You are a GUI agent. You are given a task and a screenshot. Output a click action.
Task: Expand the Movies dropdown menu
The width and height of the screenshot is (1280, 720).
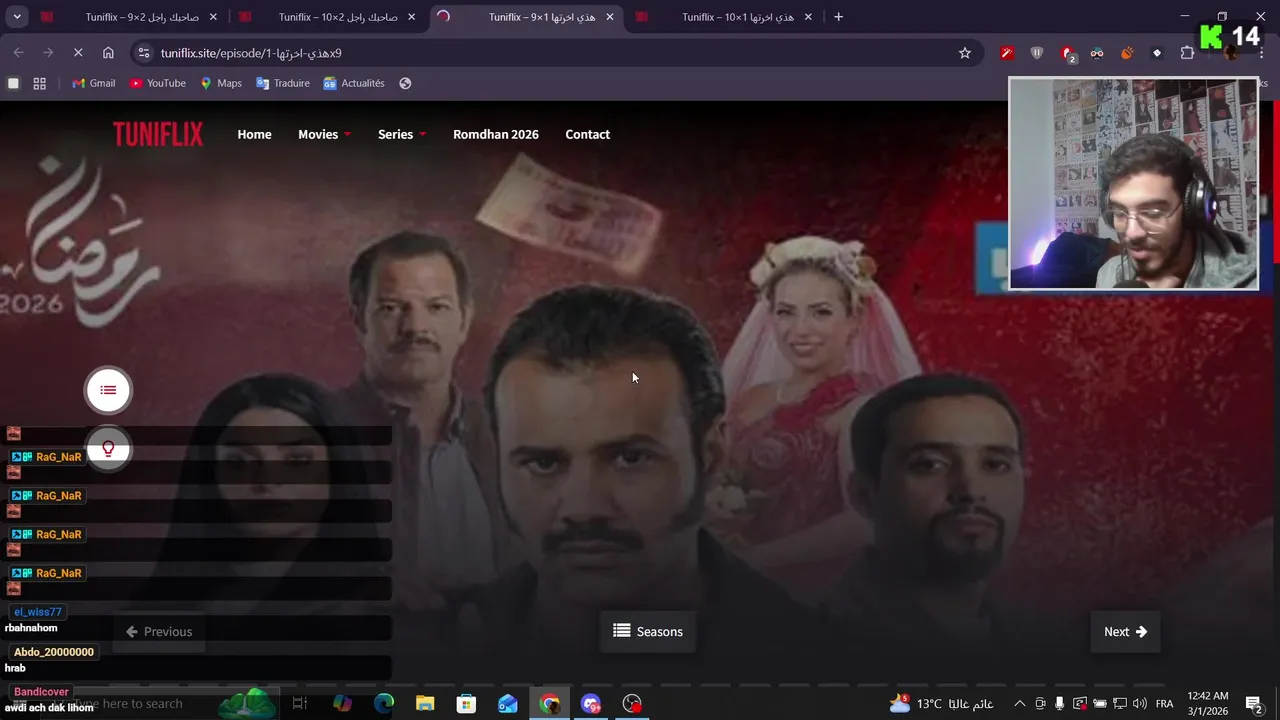tap(324, 134)
